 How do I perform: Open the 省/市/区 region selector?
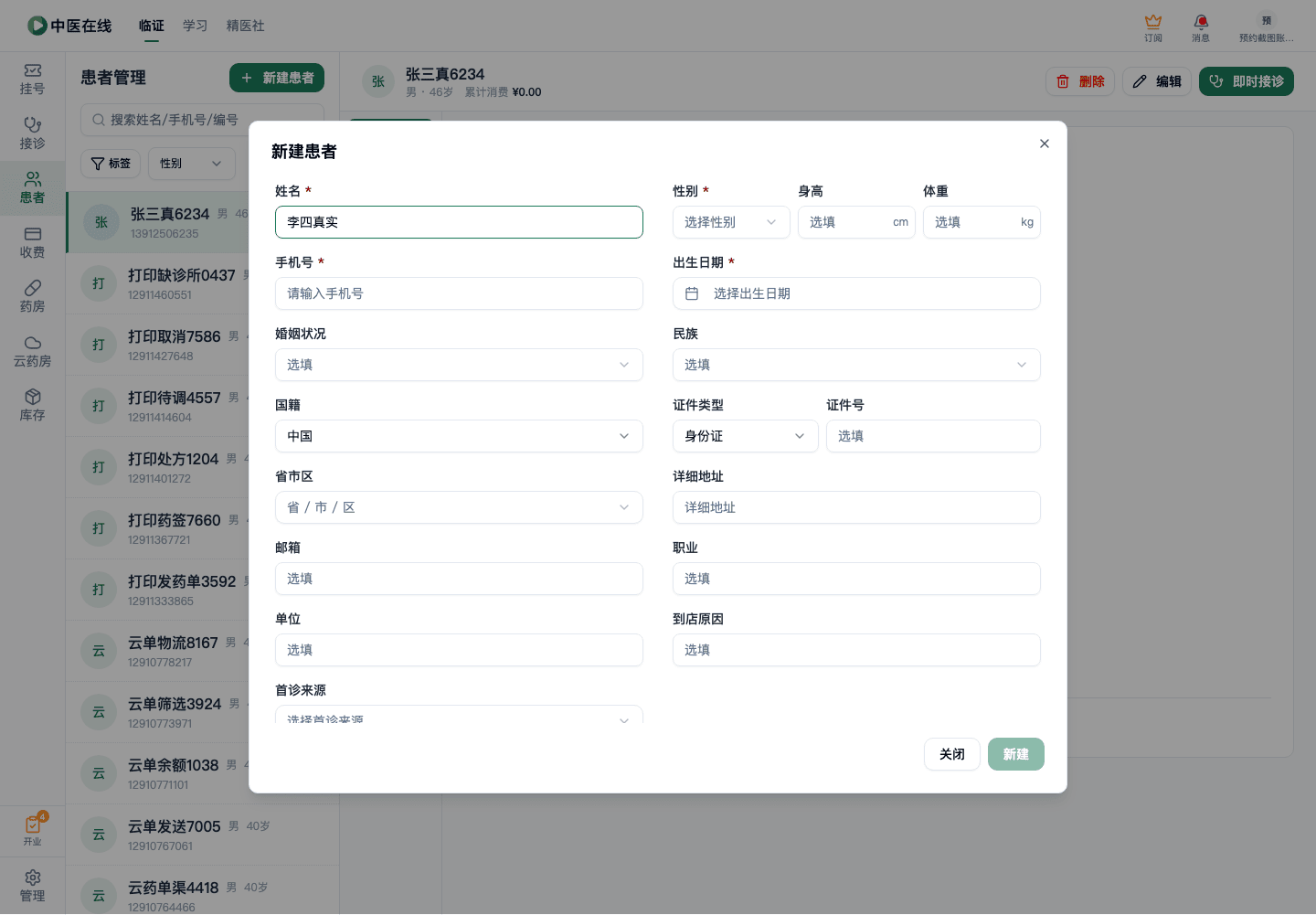459,507
